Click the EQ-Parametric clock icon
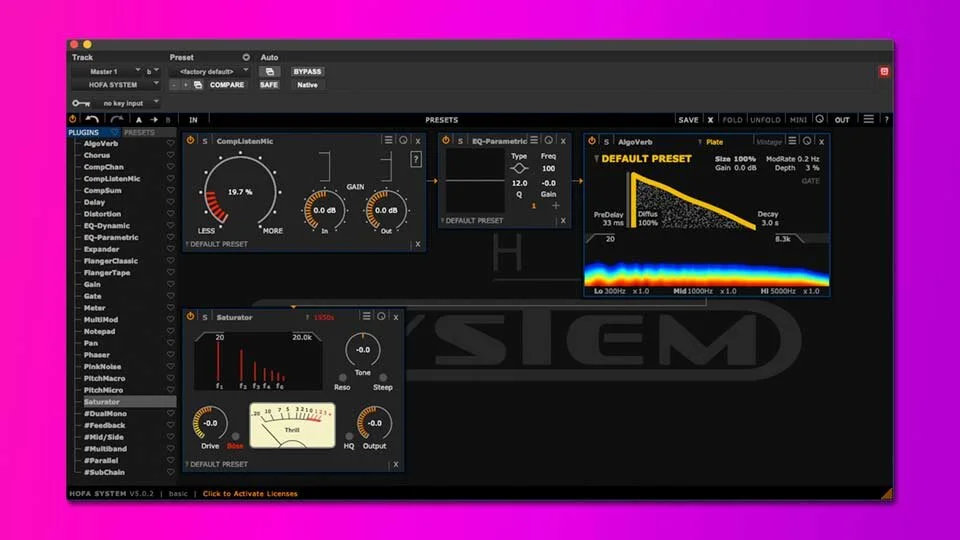 pos(549,140)
